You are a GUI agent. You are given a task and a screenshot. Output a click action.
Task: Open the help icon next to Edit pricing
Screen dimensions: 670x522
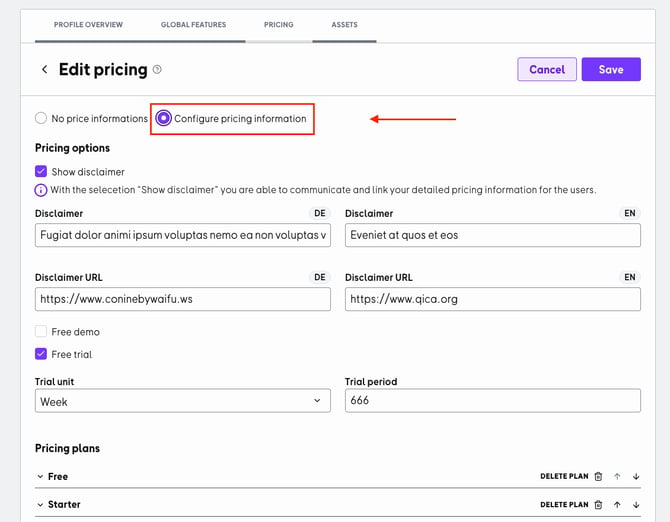[x=157, y=69]
